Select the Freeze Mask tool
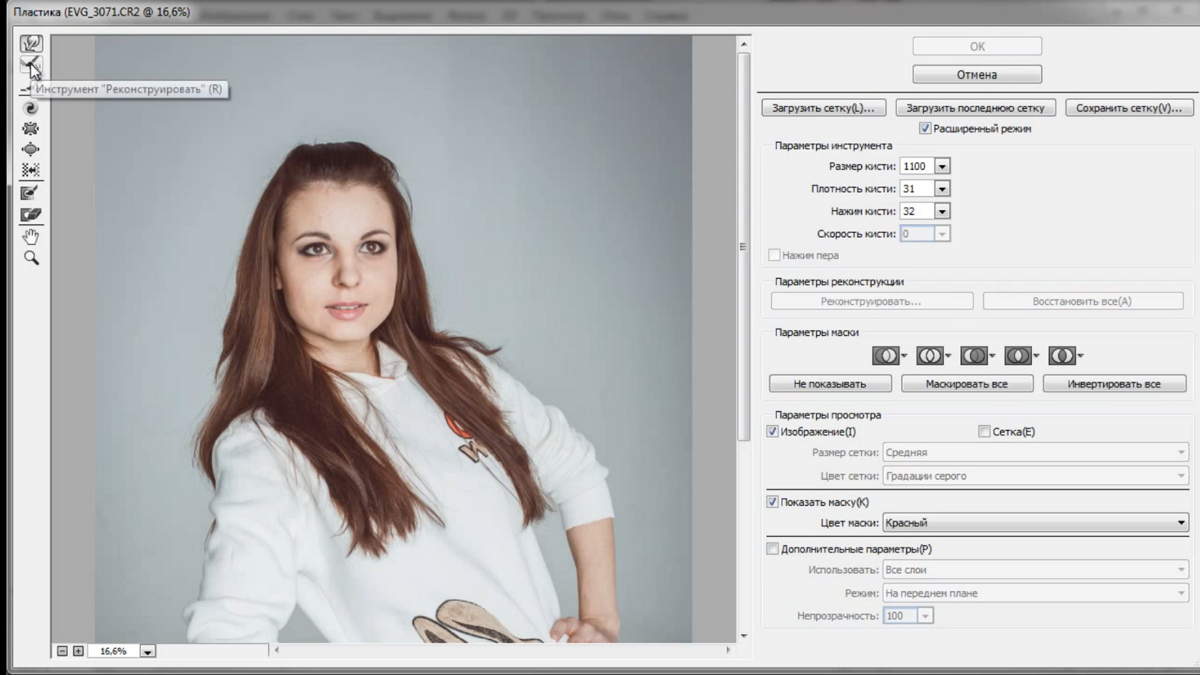The width and height of the screenshot is (1200, 675). tap(31, 192)
